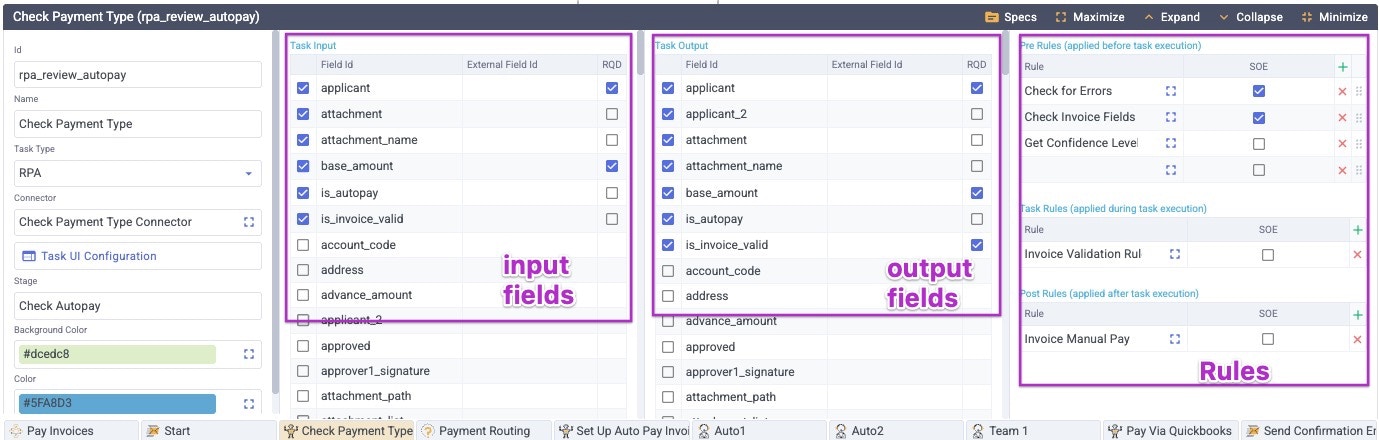Viewport: 1379px width, 440px height.
Task: Grab drag handle of Check for Errors rule
Action: [x=1358, y=91]
